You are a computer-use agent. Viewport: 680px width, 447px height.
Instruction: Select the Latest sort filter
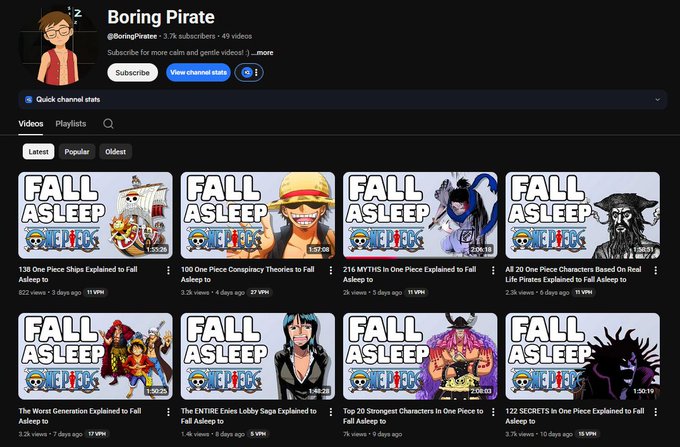[39, 152]
